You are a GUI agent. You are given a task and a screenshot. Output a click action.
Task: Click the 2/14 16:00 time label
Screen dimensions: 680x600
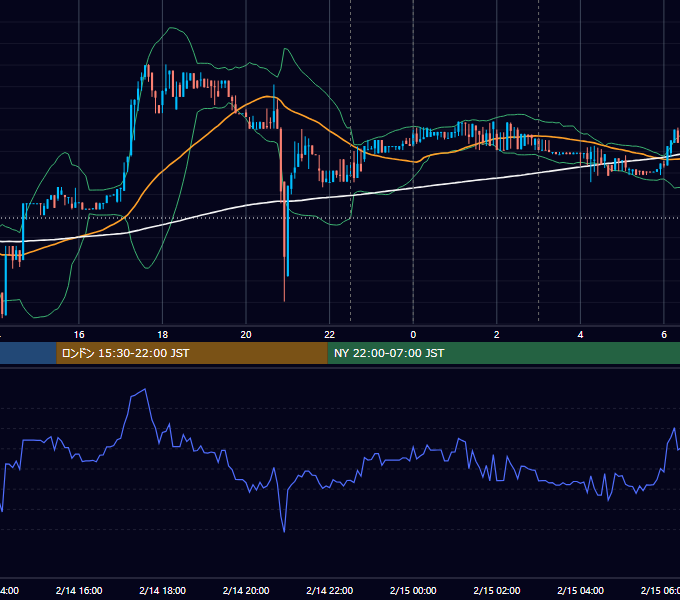(x=79, y=590)
